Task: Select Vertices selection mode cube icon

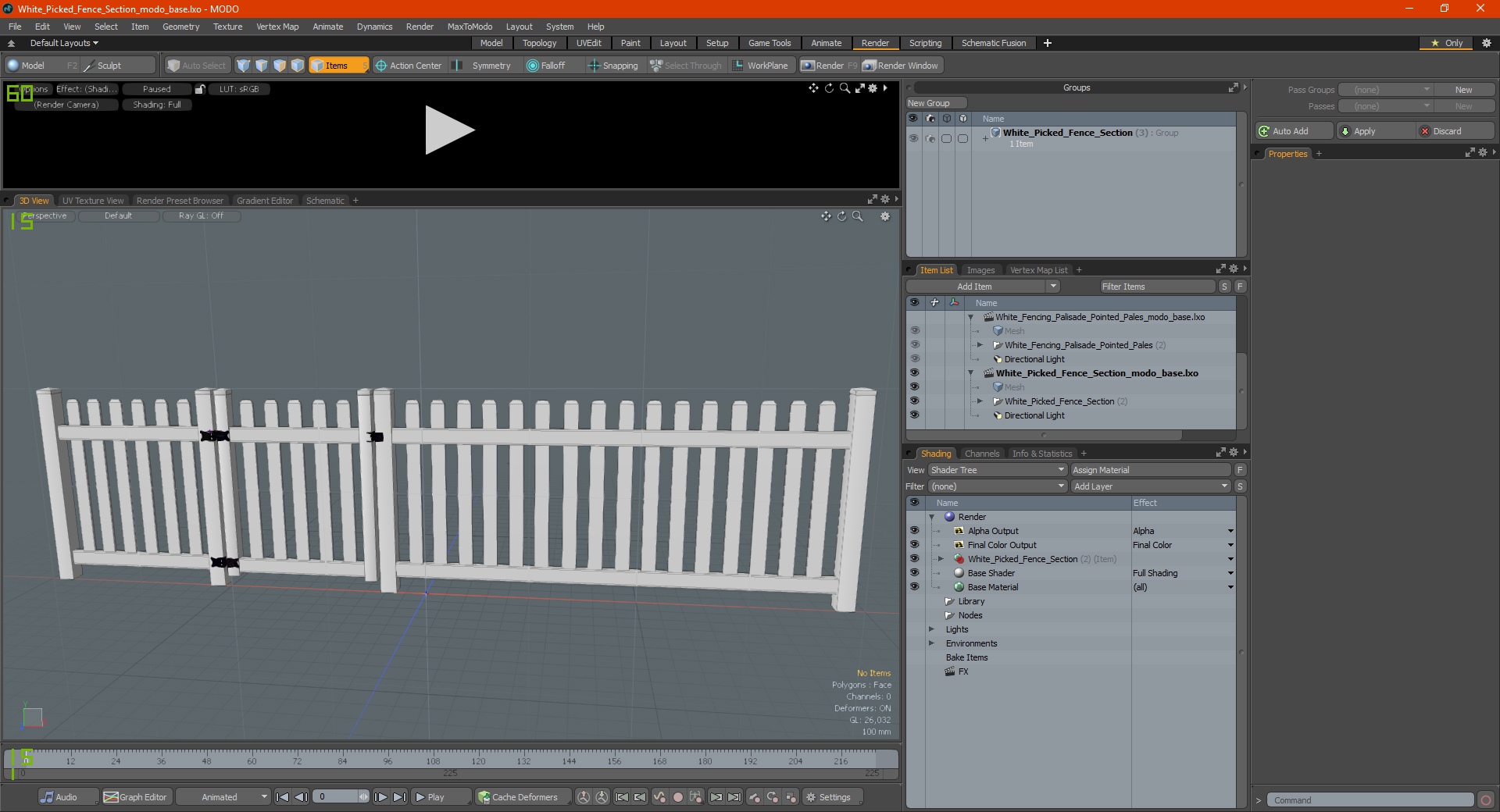Action: click(x=244, y=66)
